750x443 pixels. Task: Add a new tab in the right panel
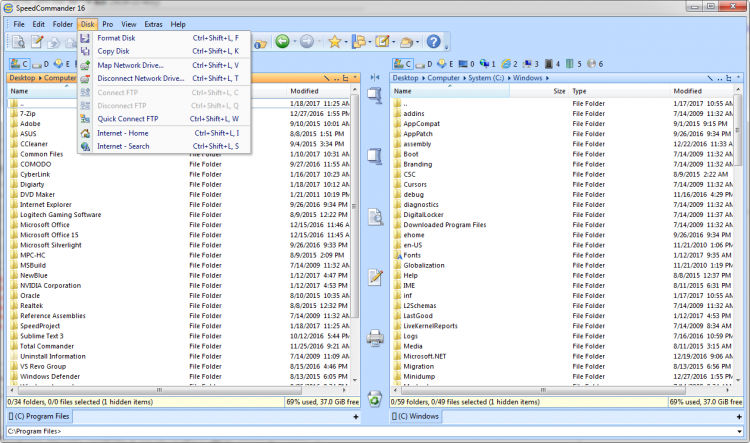pyautogui.click(x=739, y=417)
